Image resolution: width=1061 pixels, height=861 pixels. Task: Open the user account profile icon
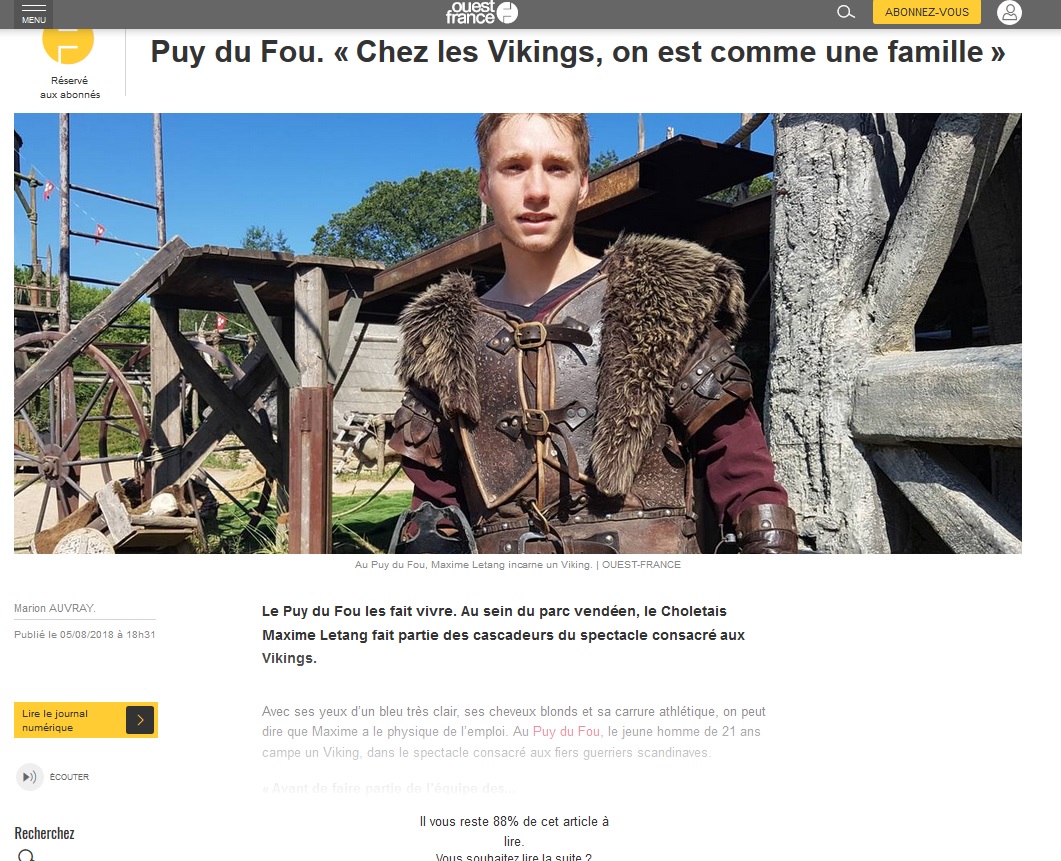point(1009,12)
